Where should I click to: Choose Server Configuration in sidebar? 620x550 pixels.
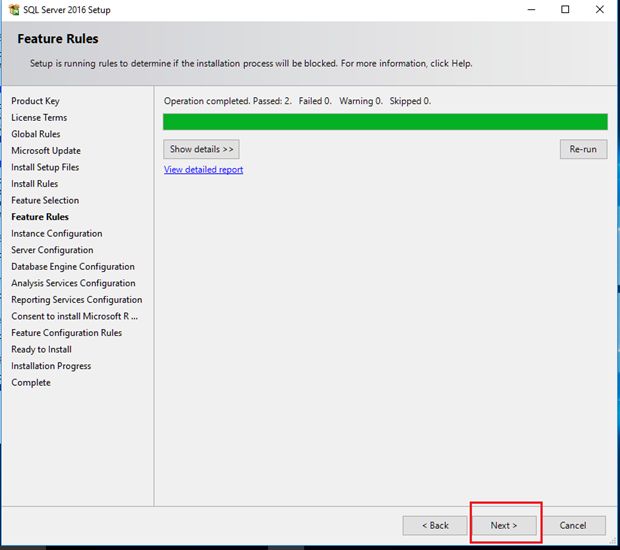52,250
